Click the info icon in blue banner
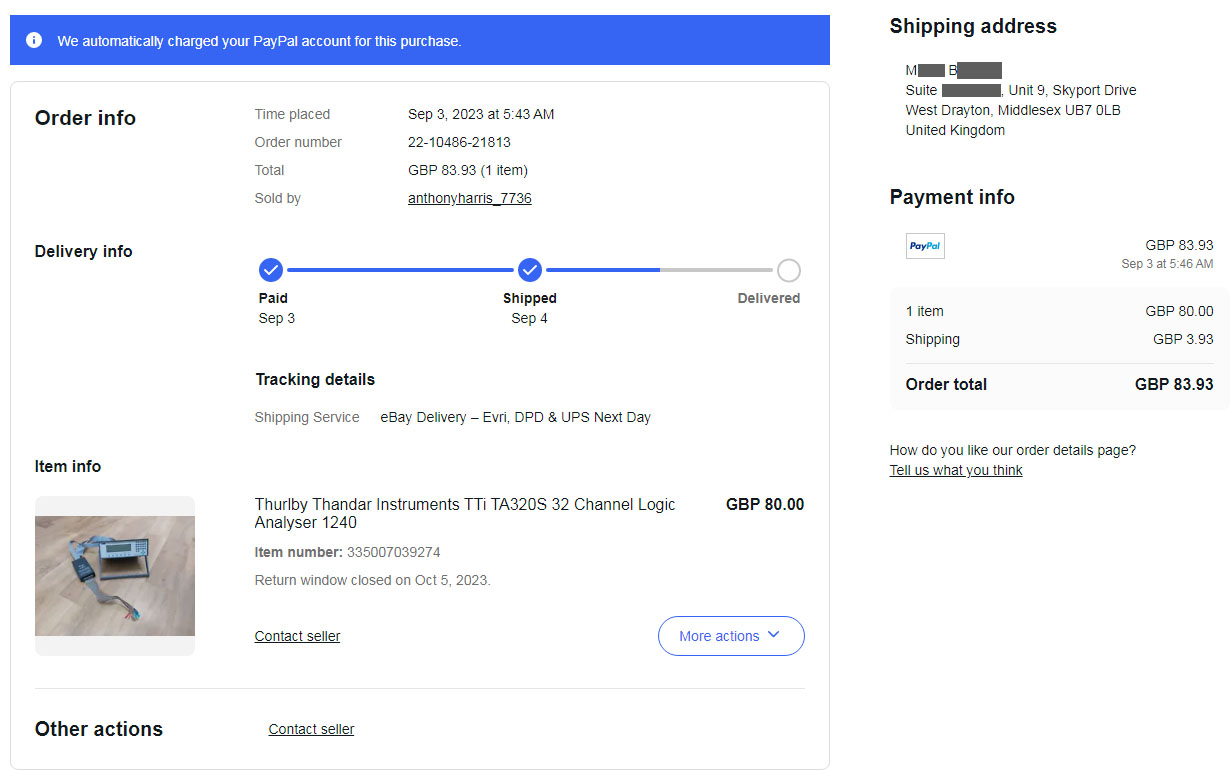 tap(34, 41)
